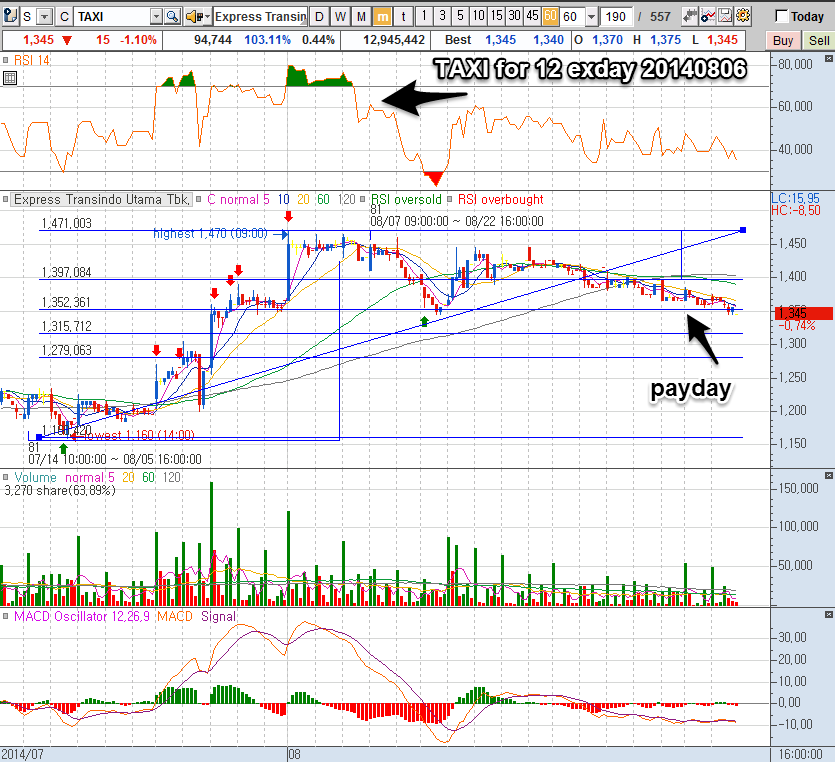Toggle the Volume indicator marker
The height and width of the screenshot is (762, 835).
pyautogui.click(x=5, y=477)
